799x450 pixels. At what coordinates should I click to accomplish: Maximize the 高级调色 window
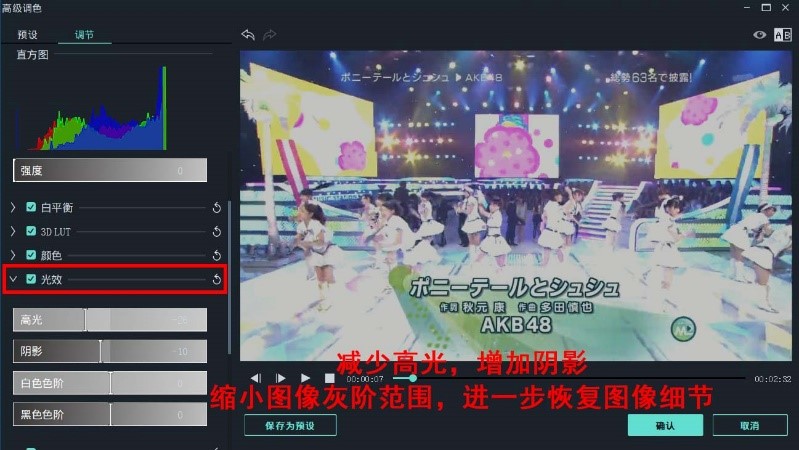point(766,7)
